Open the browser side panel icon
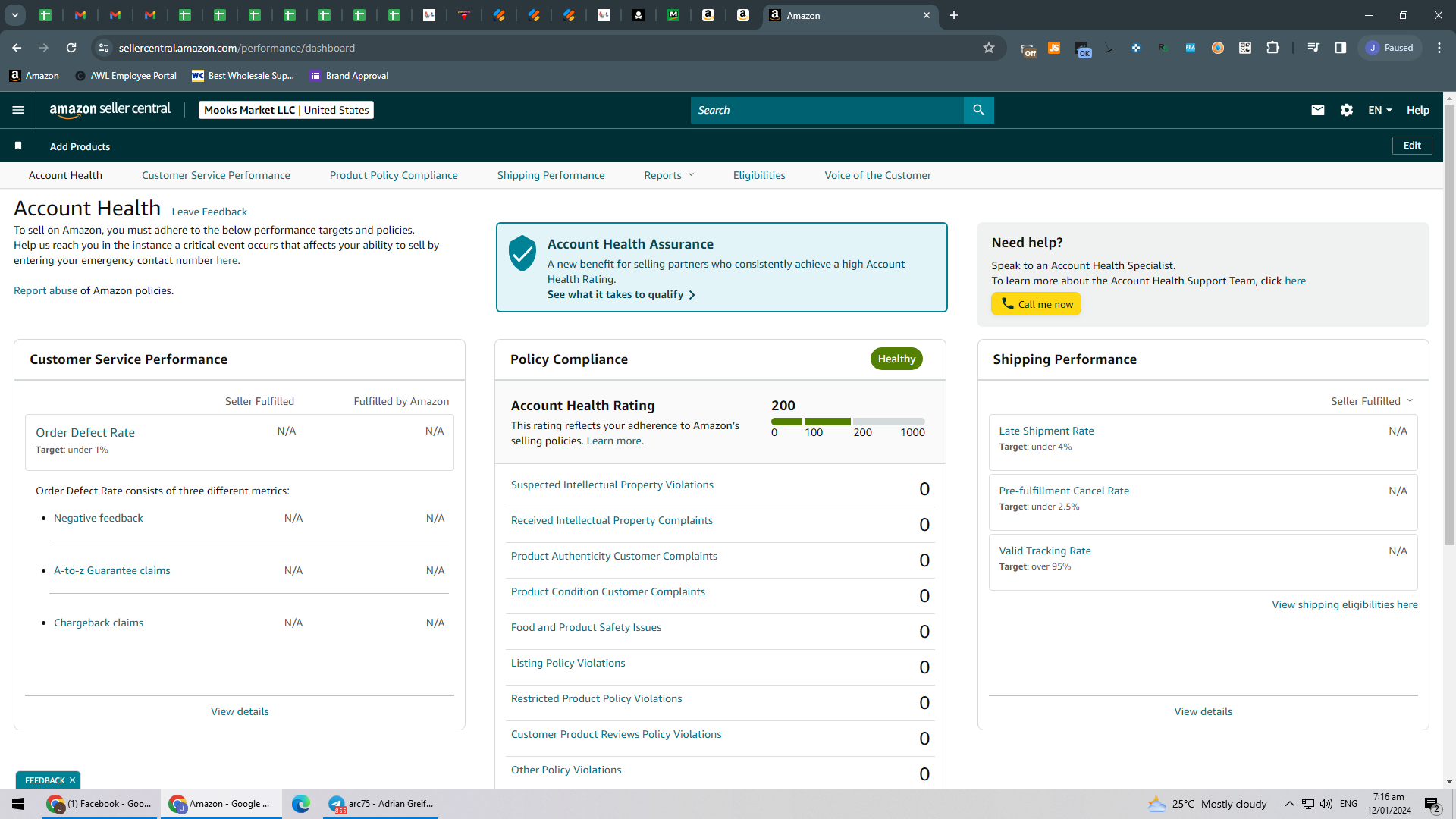The image size is (1456, 819). tap(1341, 48)
